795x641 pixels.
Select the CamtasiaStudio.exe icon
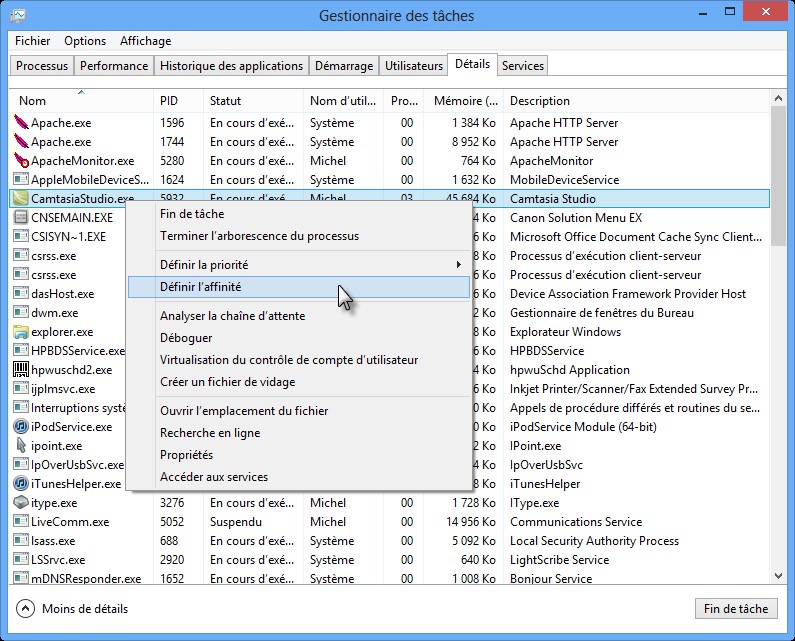pyautogui.click(x=21, y=199)
